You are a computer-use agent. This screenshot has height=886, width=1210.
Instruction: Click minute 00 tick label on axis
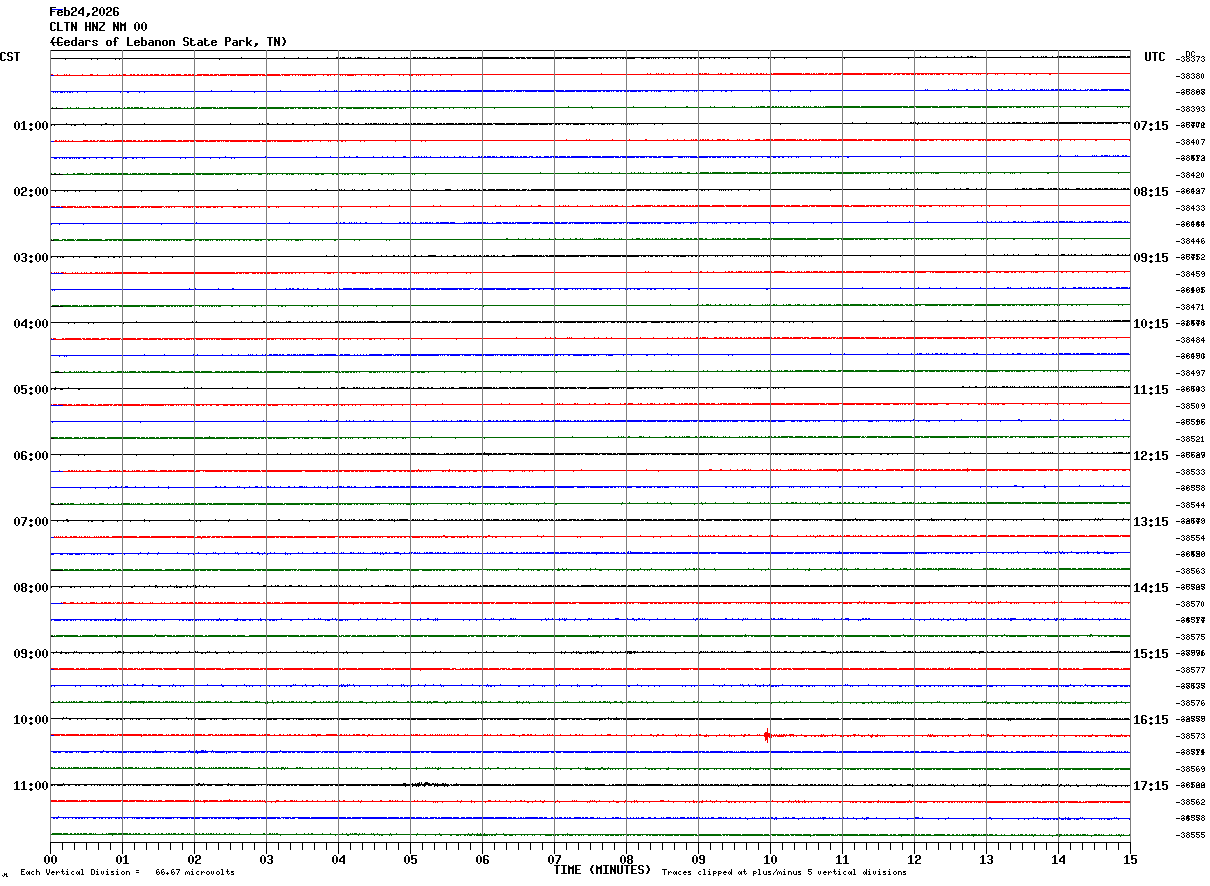(x=50, y=859)
